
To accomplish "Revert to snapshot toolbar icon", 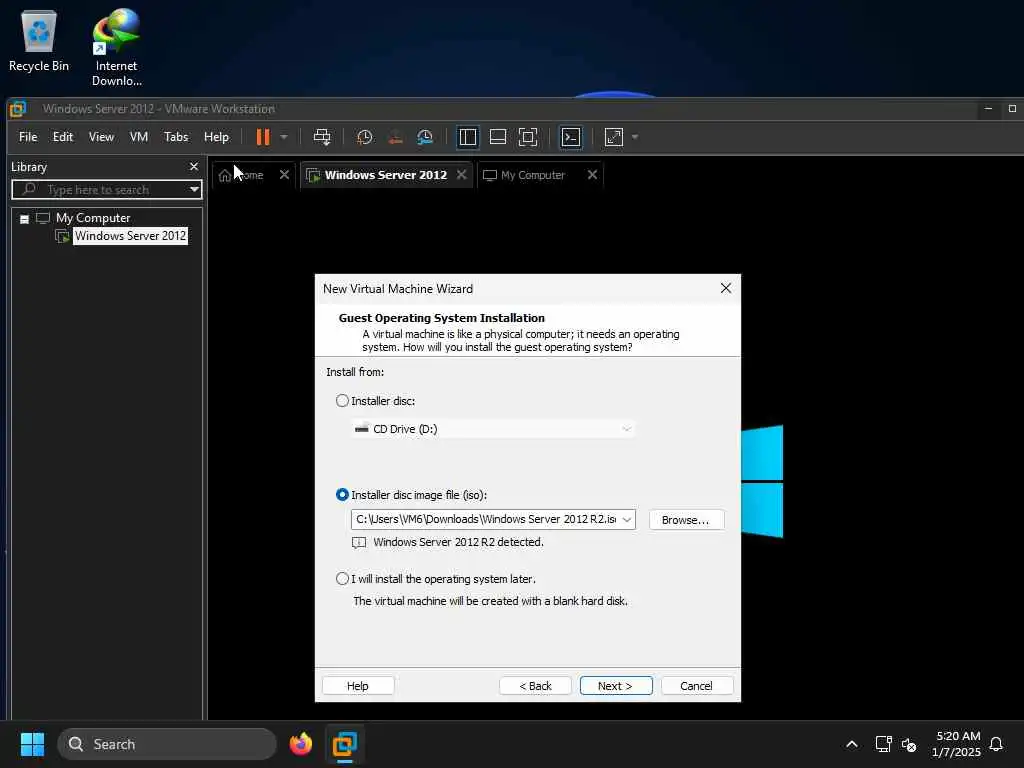I will (395, 137).
